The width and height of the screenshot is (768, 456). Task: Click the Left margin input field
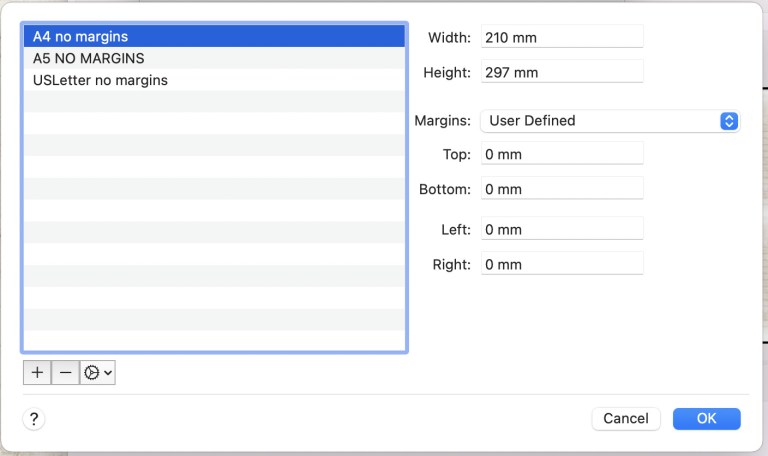(x=561, y=229)
